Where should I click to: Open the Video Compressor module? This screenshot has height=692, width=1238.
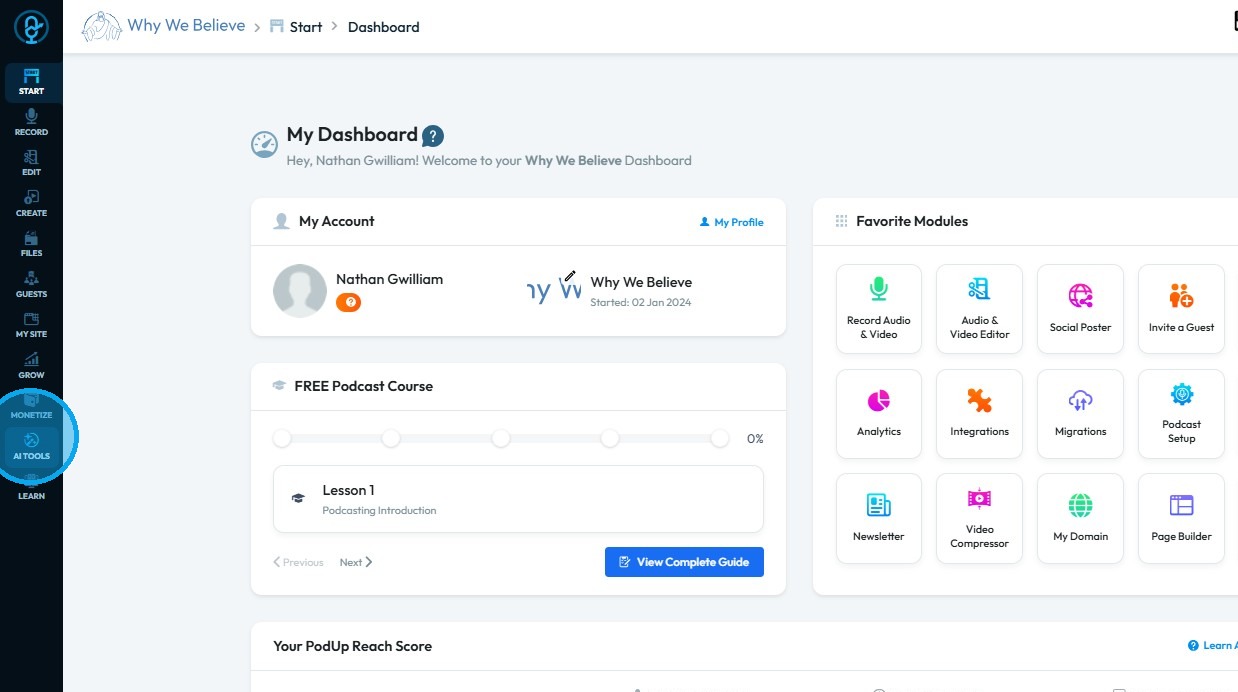[x=979, y=518]
